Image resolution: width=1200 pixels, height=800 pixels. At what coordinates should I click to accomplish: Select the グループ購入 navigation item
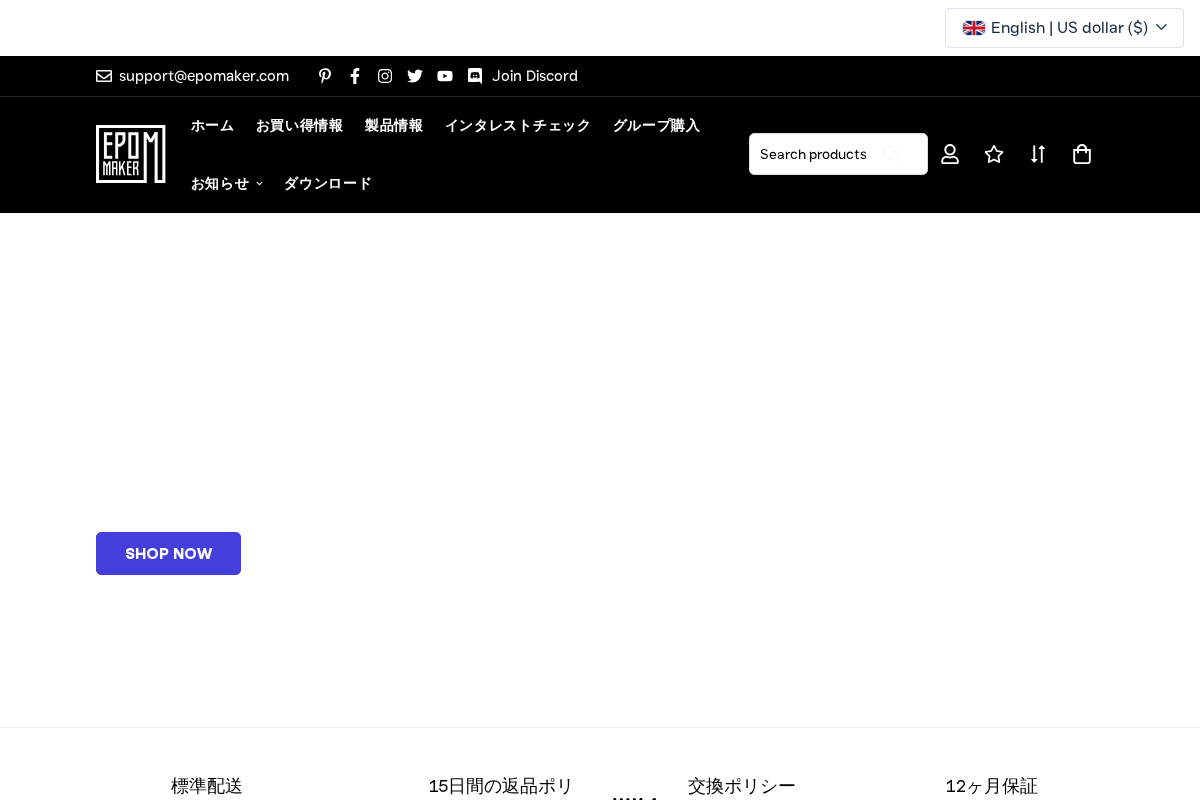click(656, 125)
